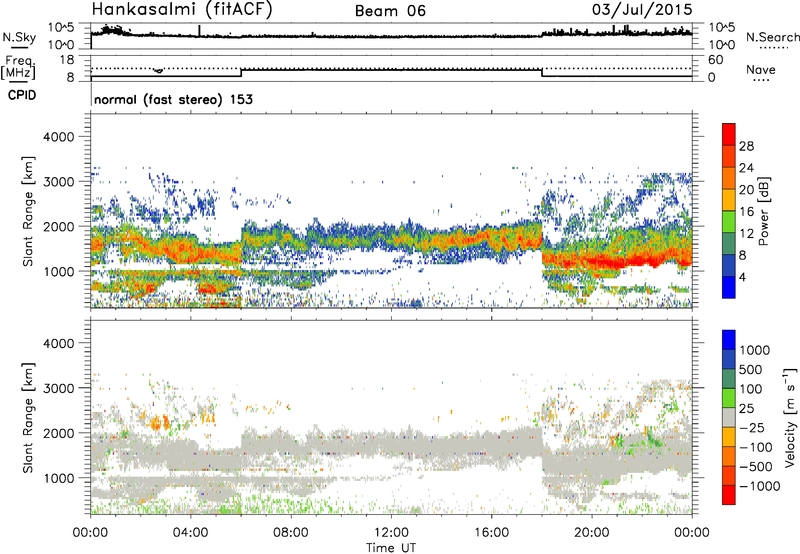This screenshot has height=554, width=800.
Task: Click the 4 label on power color bar
Action: pyautogui.click(x=743, y=277)
